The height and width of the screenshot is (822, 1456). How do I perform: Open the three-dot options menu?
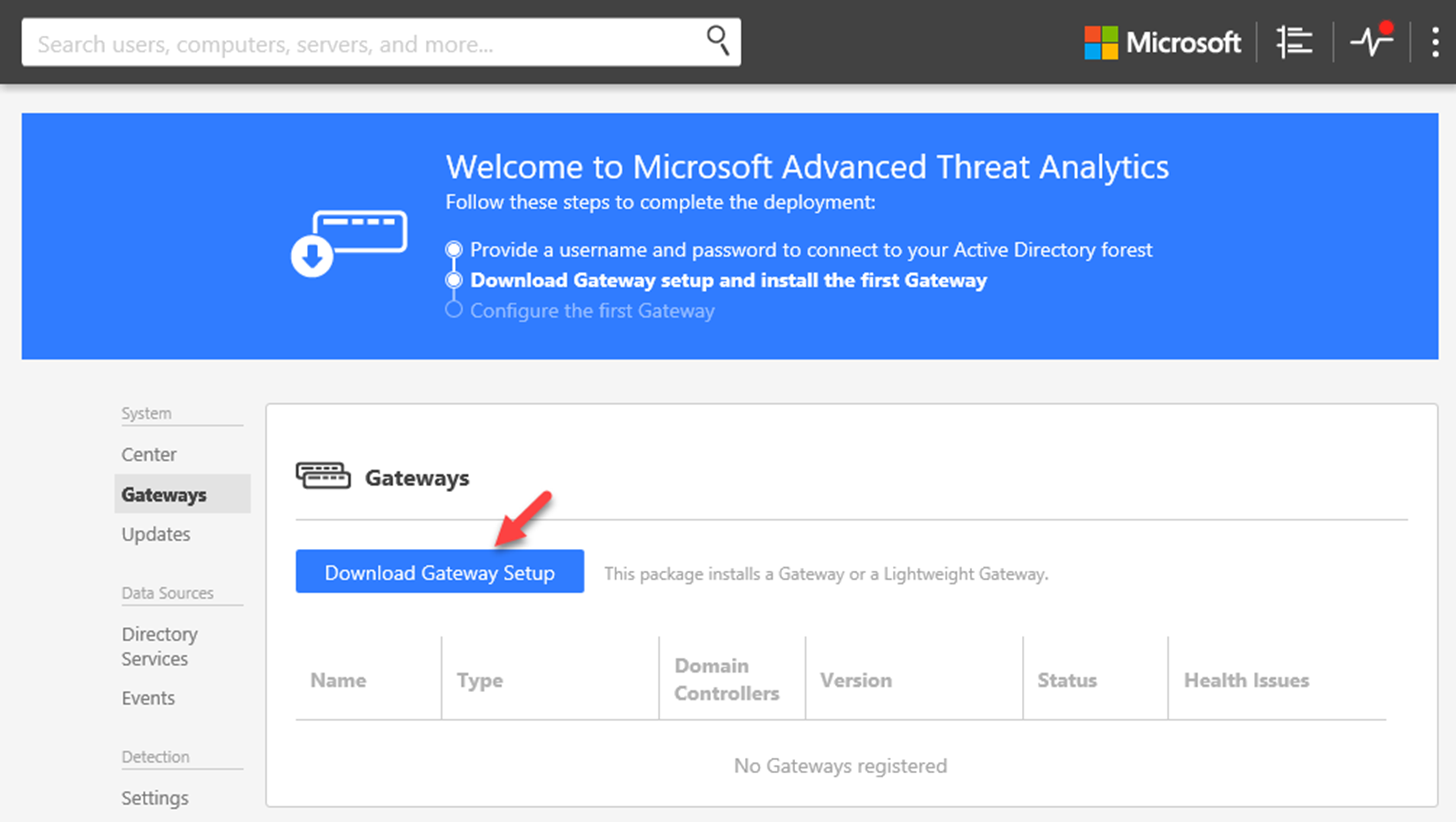[x=1435, y=42]
